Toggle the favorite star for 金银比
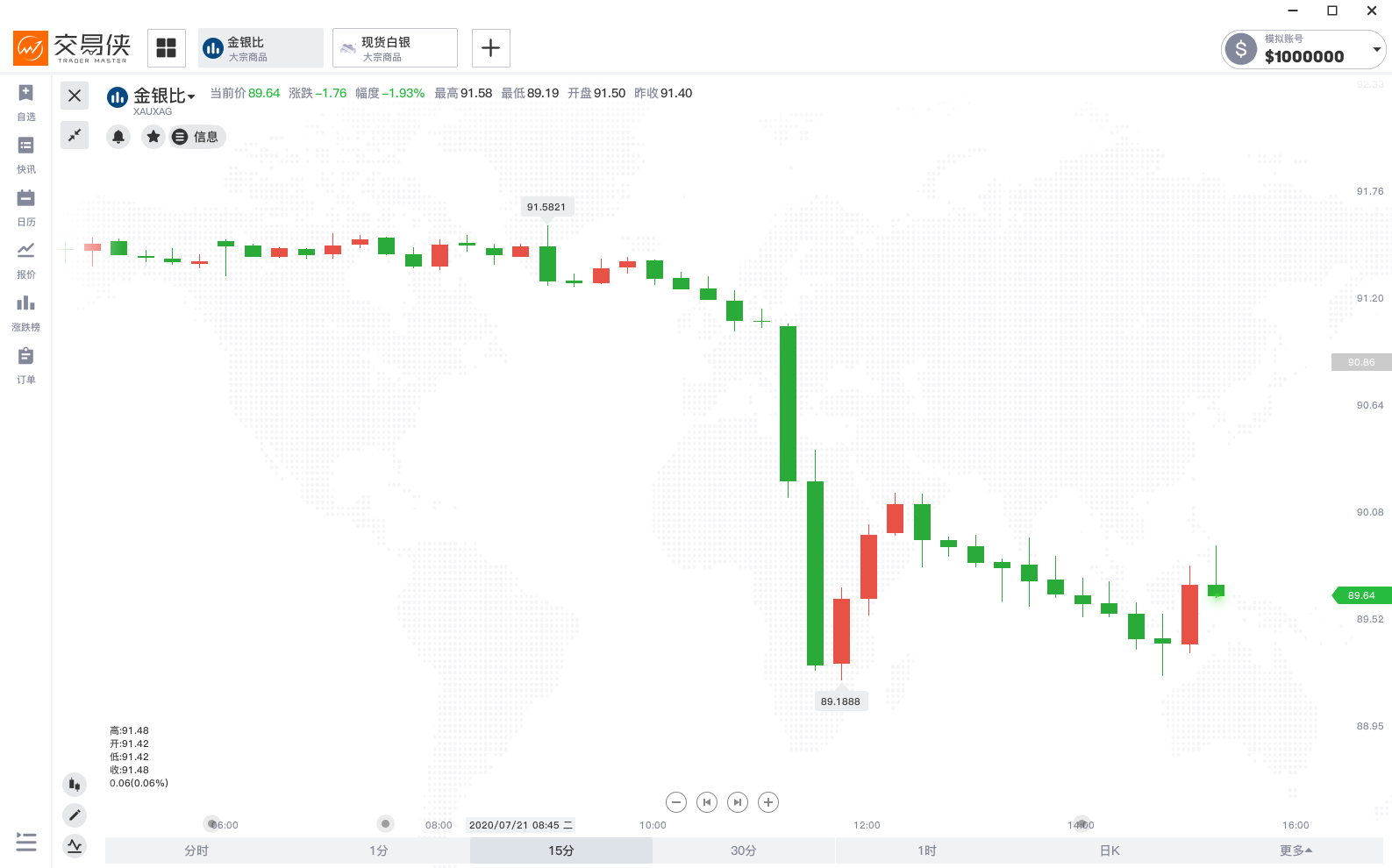The image size is (1392, 868). pyautogui.click(x=153, y=137)
